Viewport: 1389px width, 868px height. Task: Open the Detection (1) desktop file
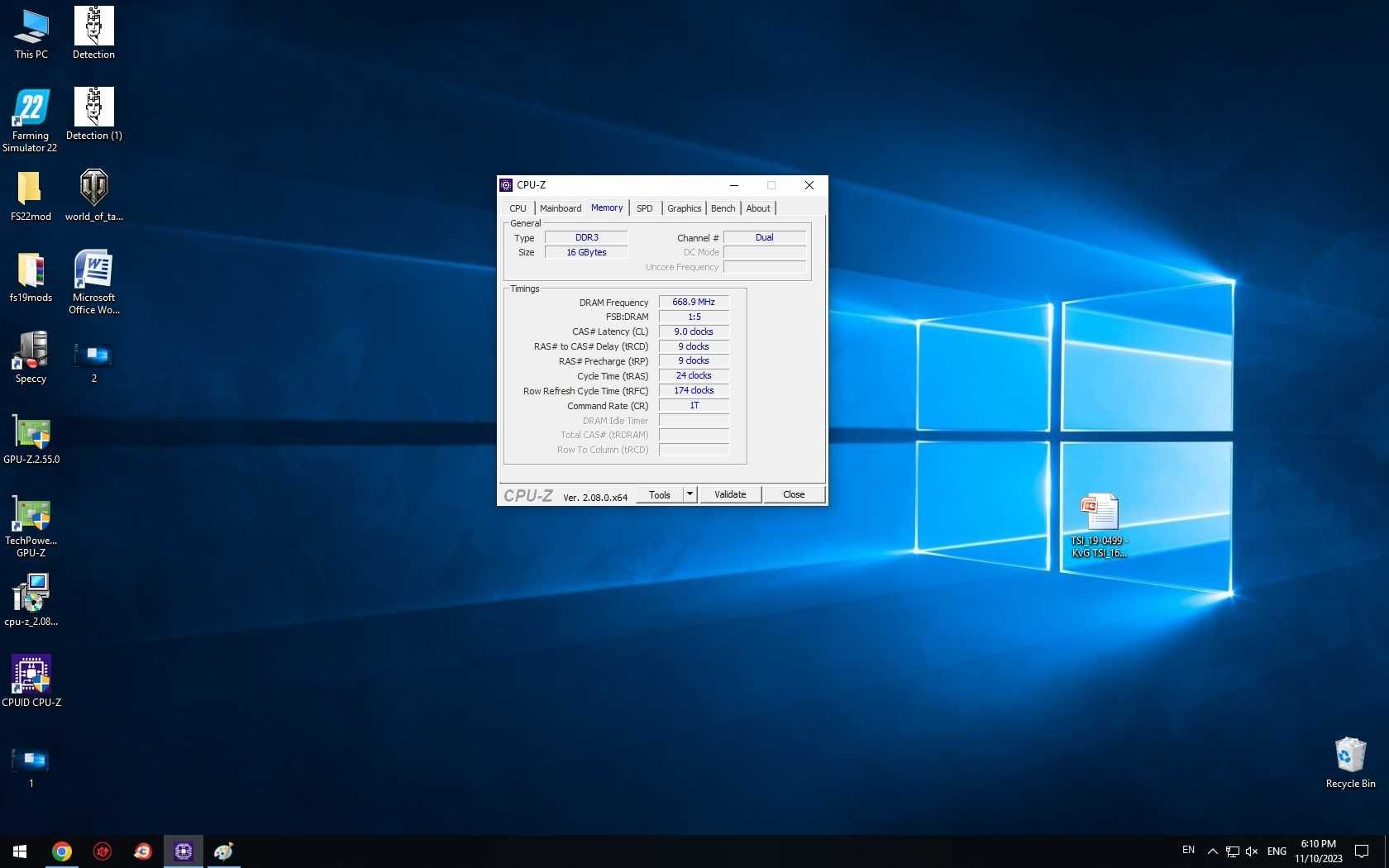coord(93,114)
